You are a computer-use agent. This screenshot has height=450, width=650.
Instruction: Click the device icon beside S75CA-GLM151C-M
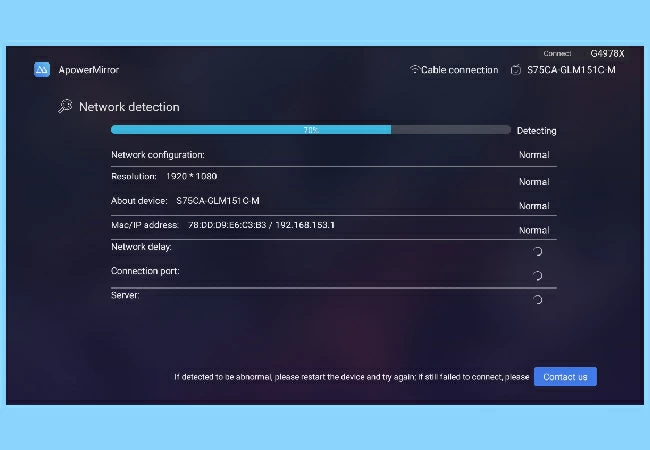(516, 70)
